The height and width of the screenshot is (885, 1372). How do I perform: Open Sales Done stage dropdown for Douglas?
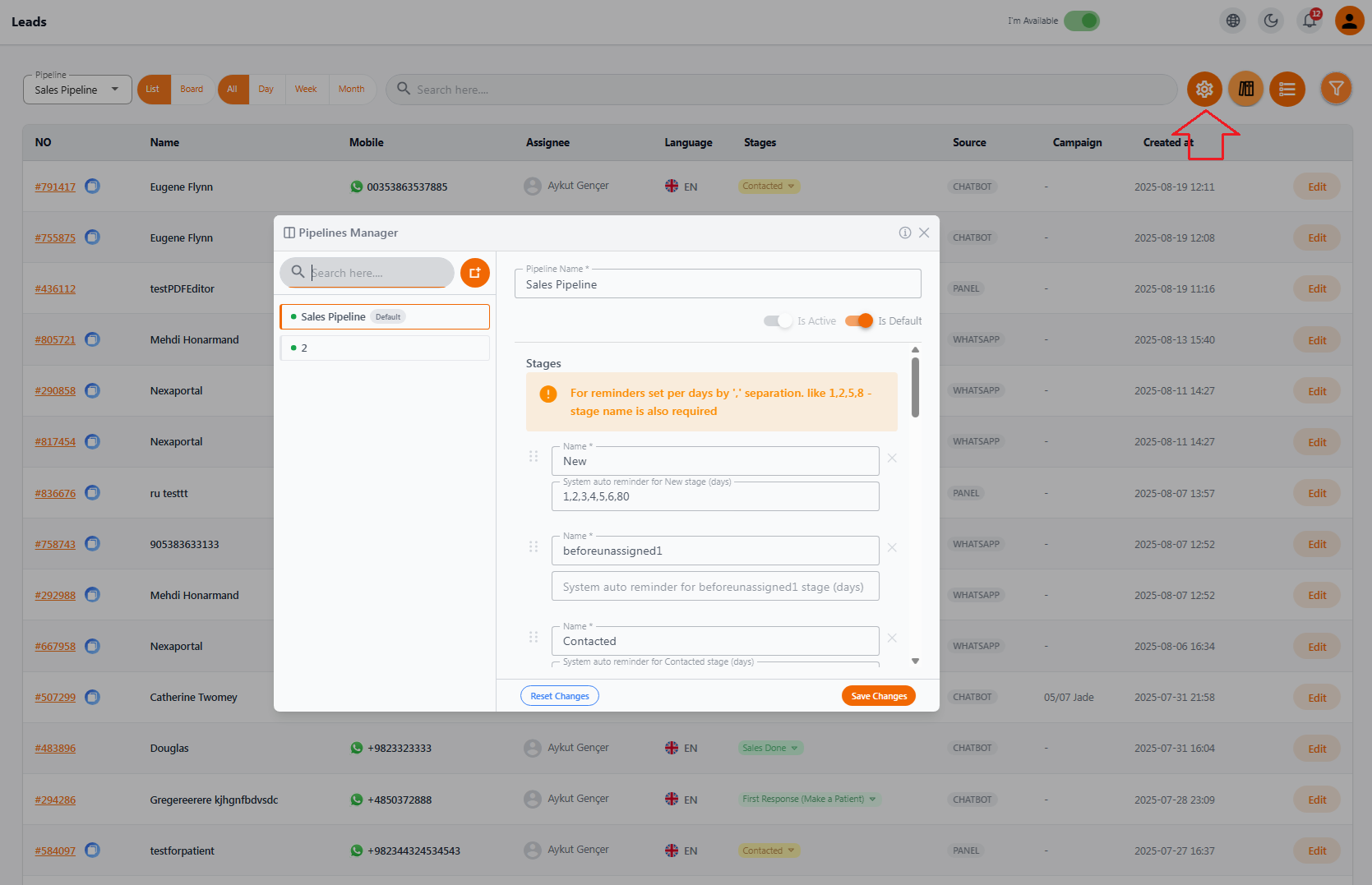(x=770, y=748)
